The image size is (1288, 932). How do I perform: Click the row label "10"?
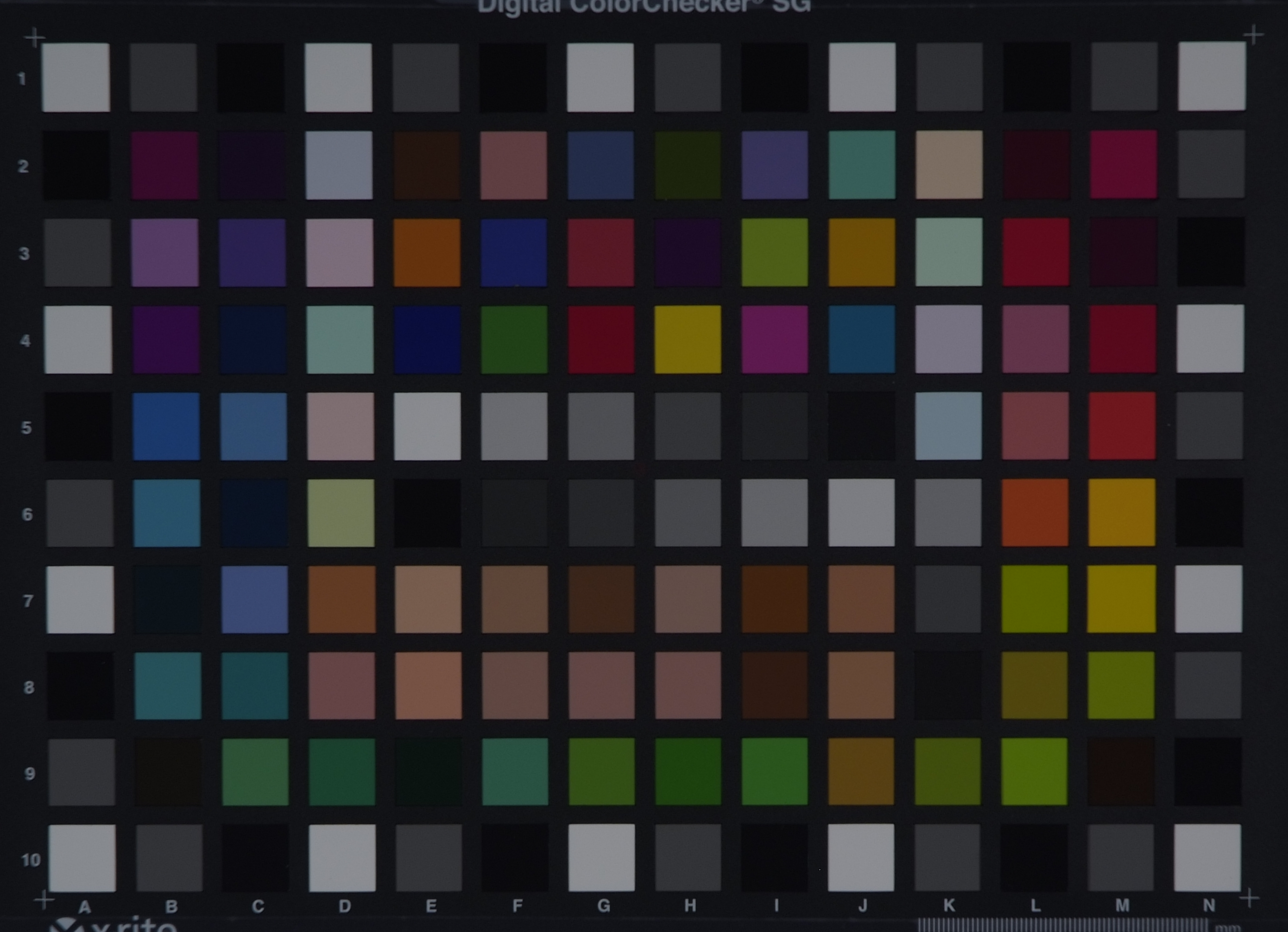(31, 860)
